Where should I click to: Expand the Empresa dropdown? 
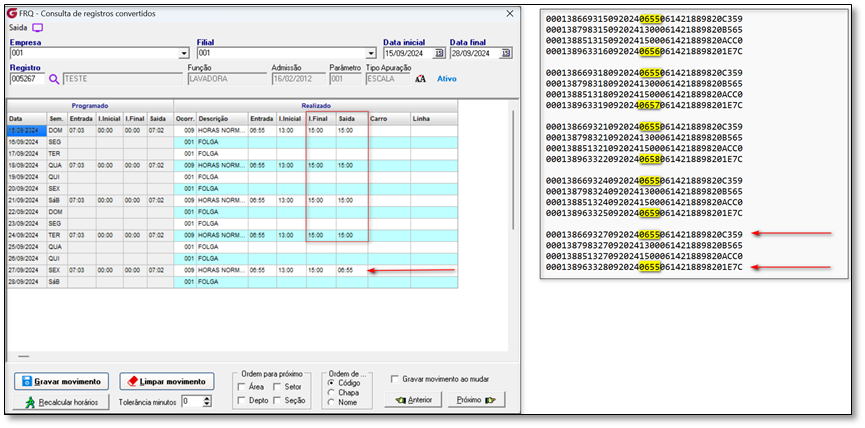(184, 54)
